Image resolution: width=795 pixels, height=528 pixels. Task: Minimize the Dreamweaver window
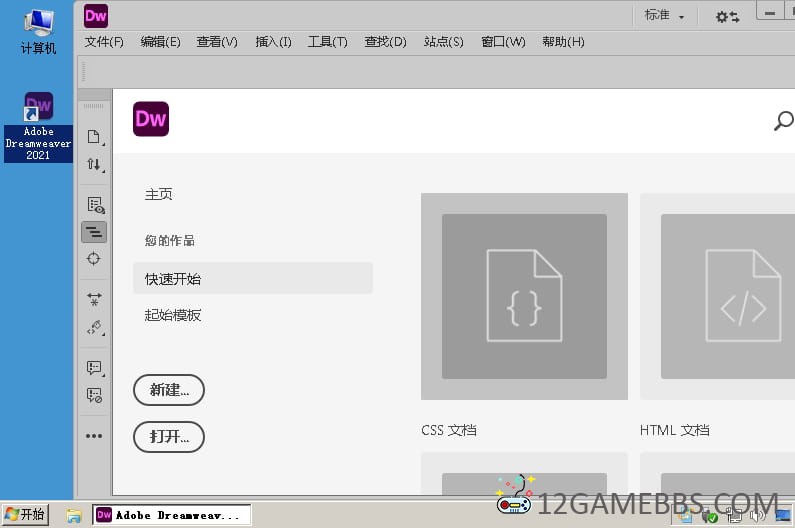[770, 12]
